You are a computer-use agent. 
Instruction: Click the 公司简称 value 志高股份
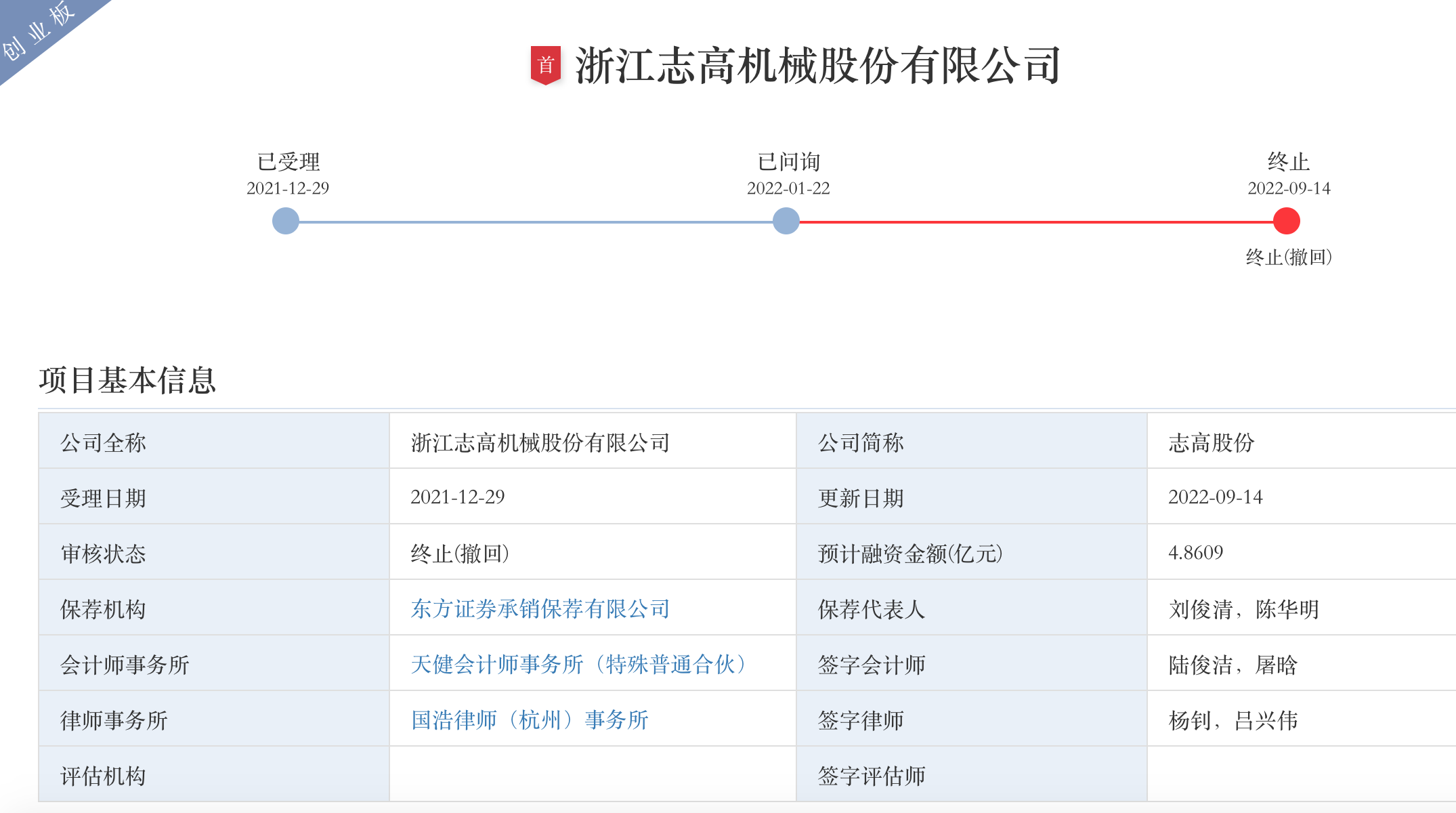pyautogui.click(x=1211, y=442)
